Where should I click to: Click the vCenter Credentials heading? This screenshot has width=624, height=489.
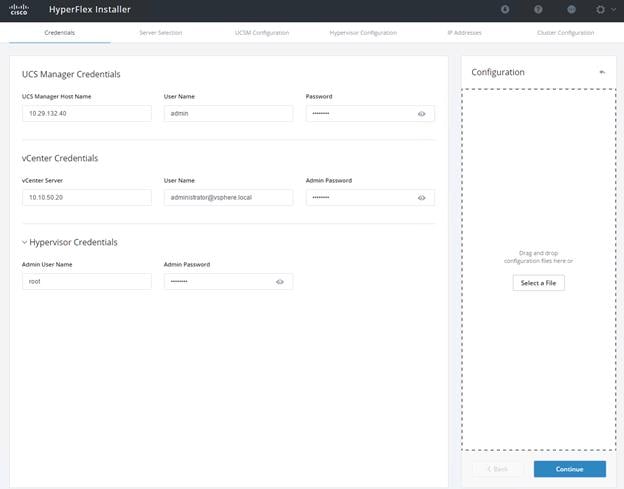click(60, 158)
